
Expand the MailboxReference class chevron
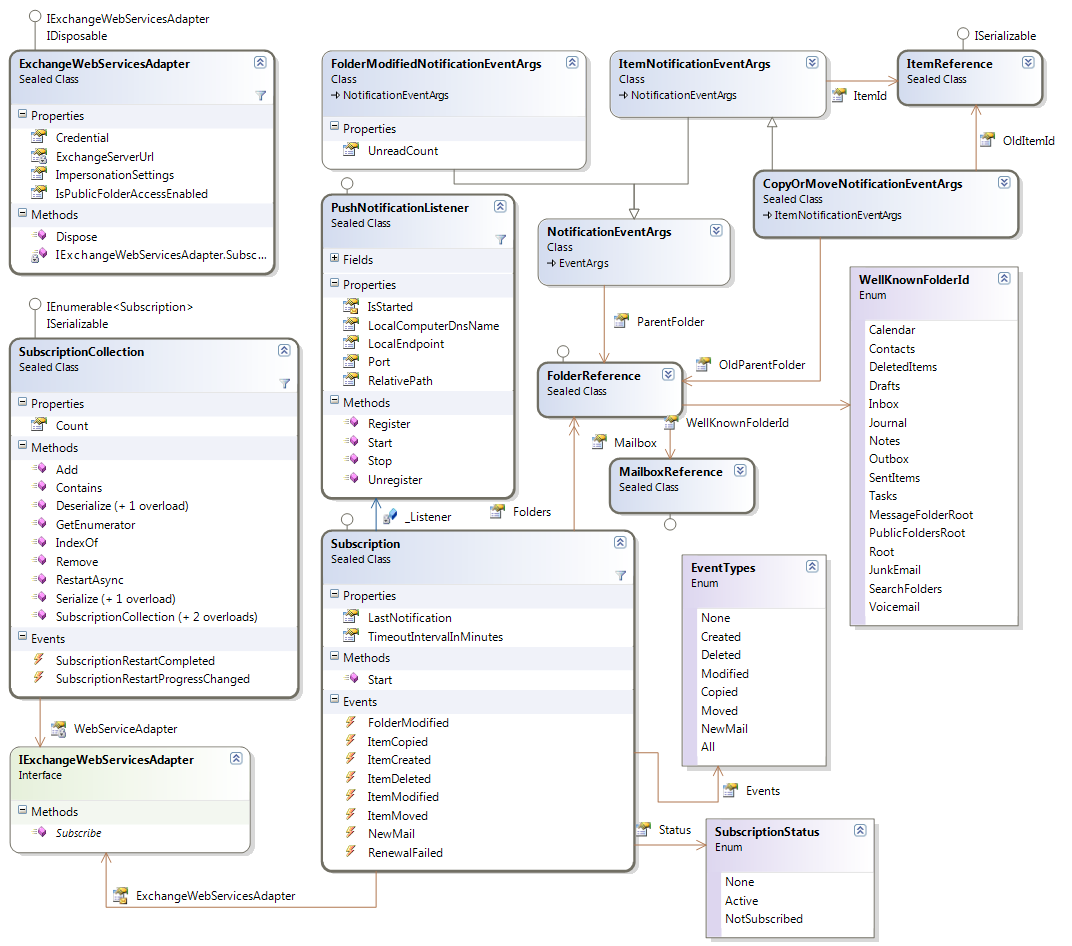click(740, 470)
